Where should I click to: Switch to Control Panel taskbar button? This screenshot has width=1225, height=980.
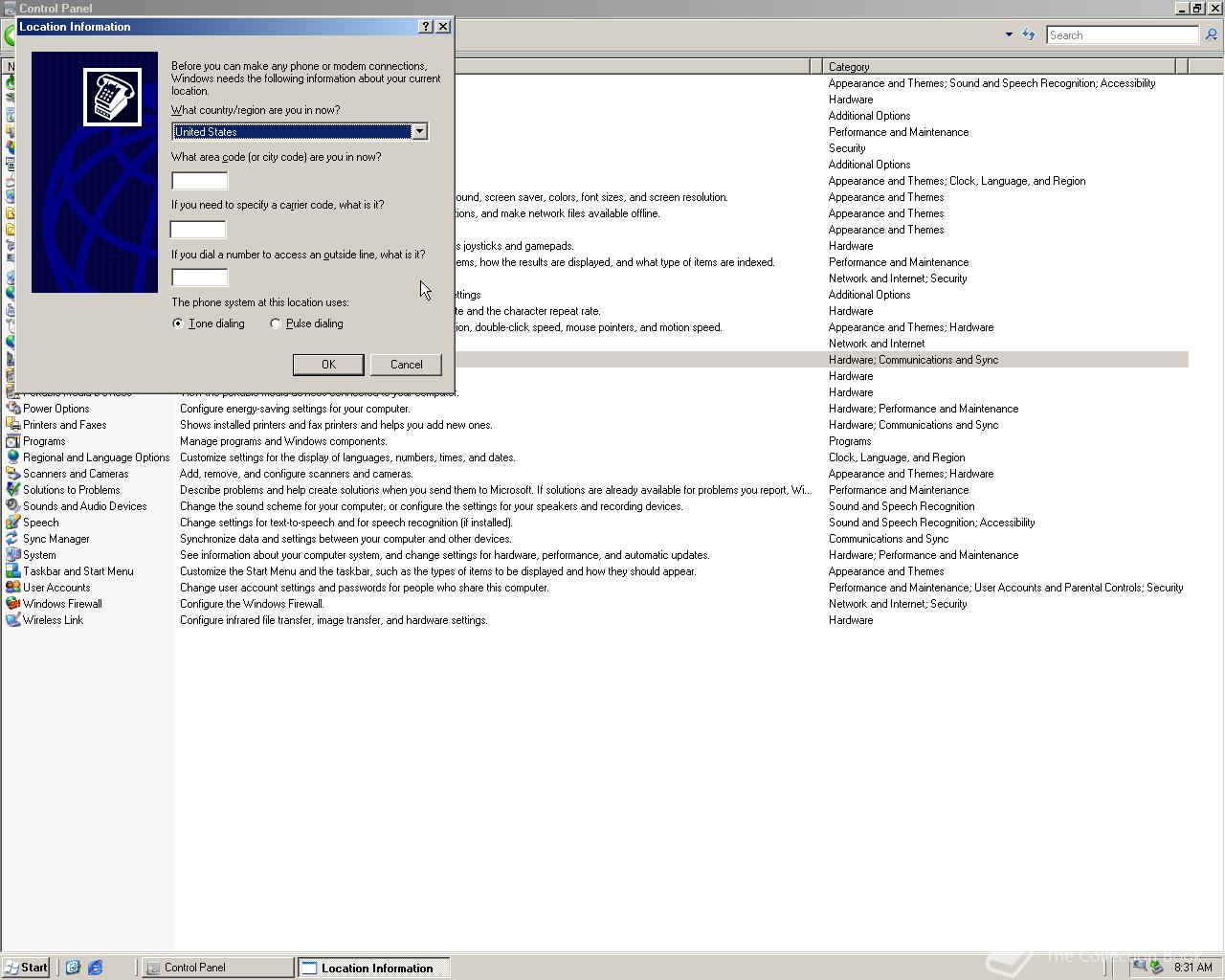pyautogui.click(x=218, y=968)
